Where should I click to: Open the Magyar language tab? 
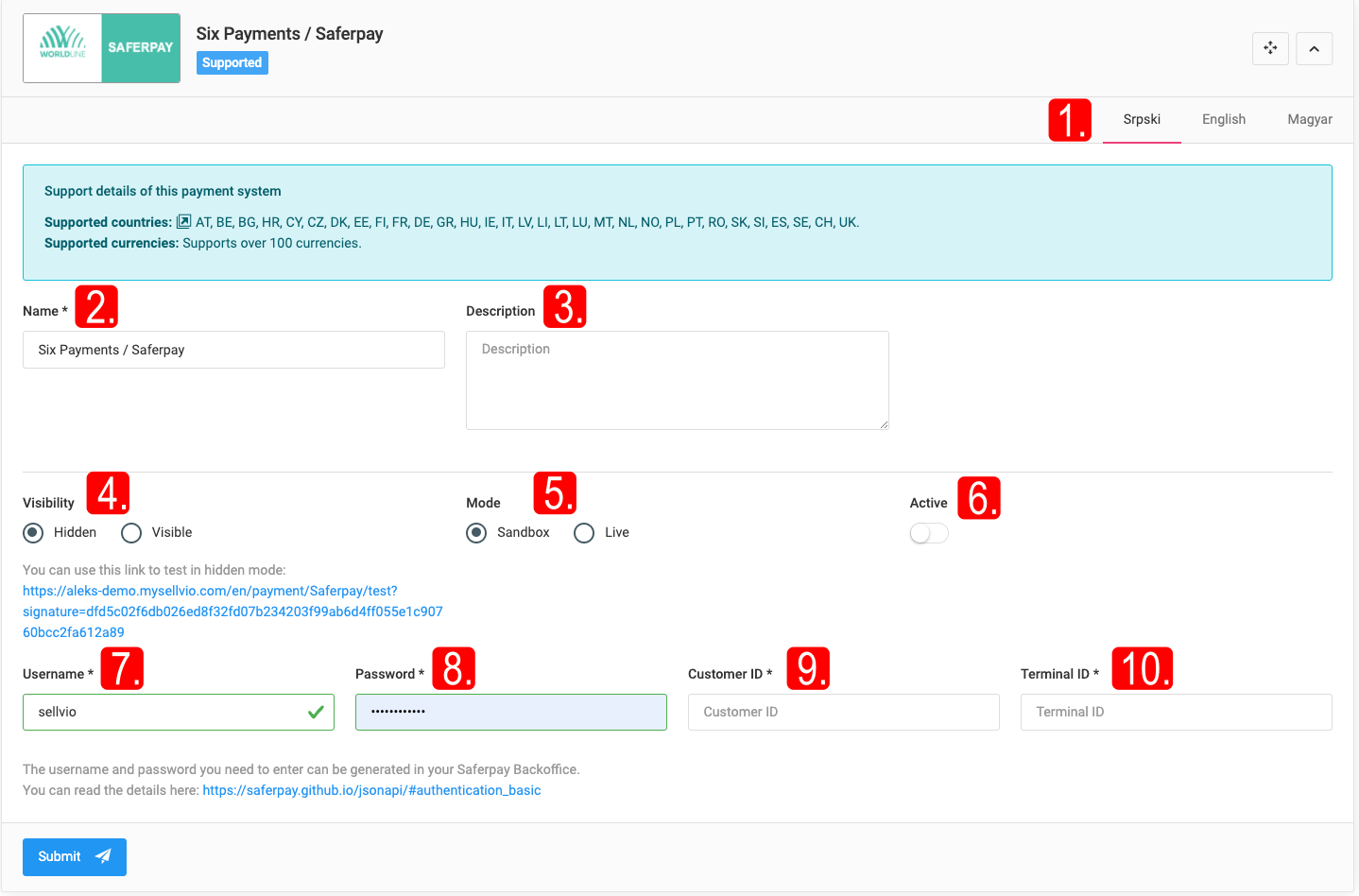1309,119
